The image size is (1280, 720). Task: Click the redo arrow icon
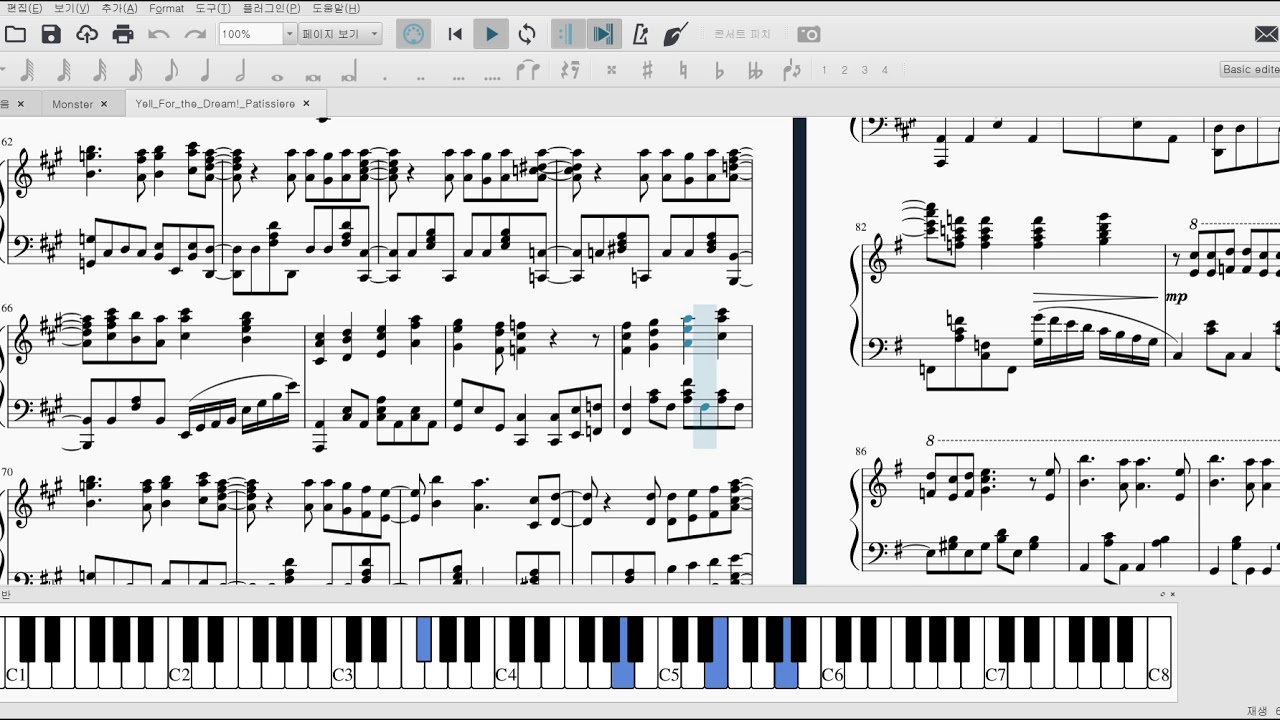click(x=195, y=34)
